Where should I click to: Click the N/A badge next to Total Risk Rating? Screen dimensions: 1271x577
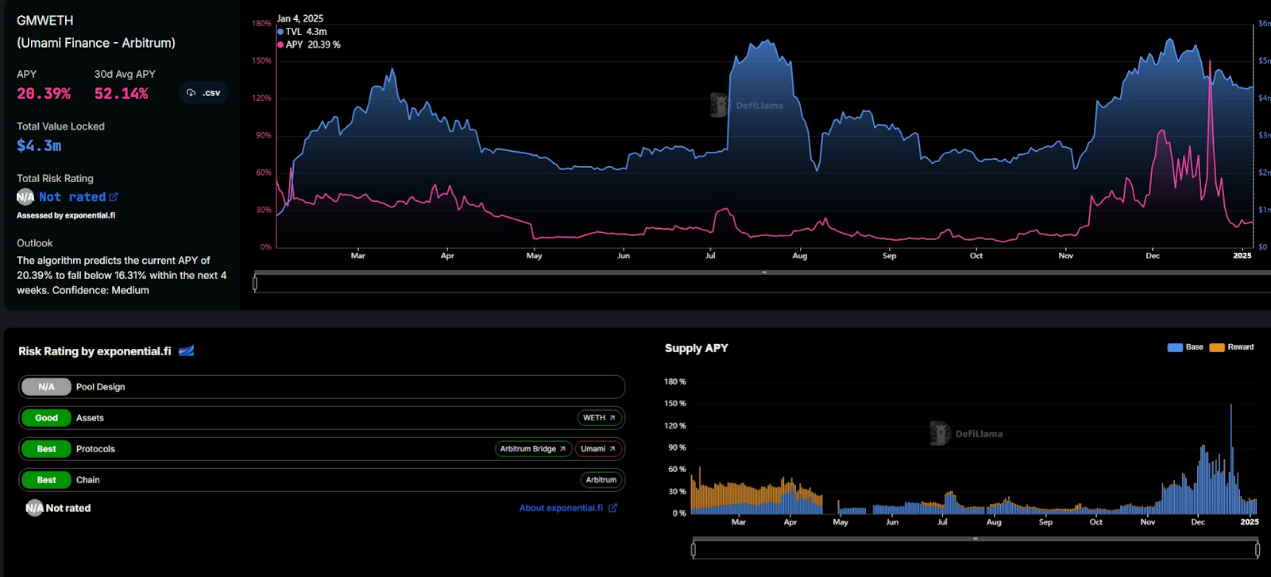click(26, 197)
